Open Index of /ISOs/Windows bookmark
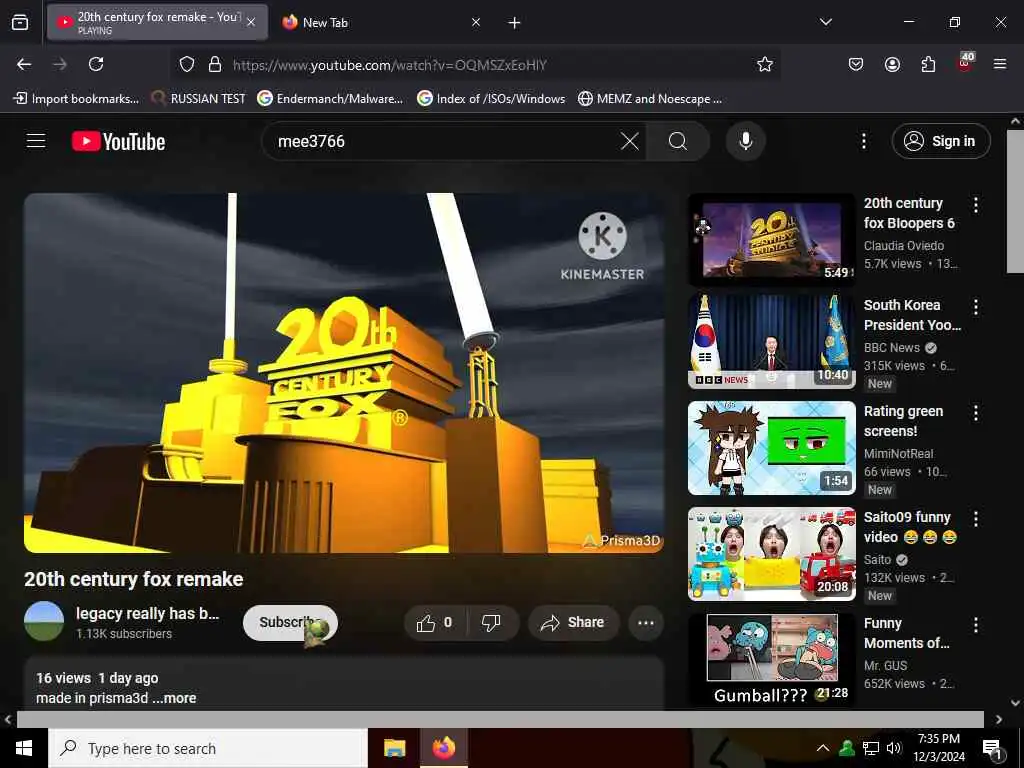Image resolution: width=1024 pixels, height=768 pixels. (x=491, y=99)
